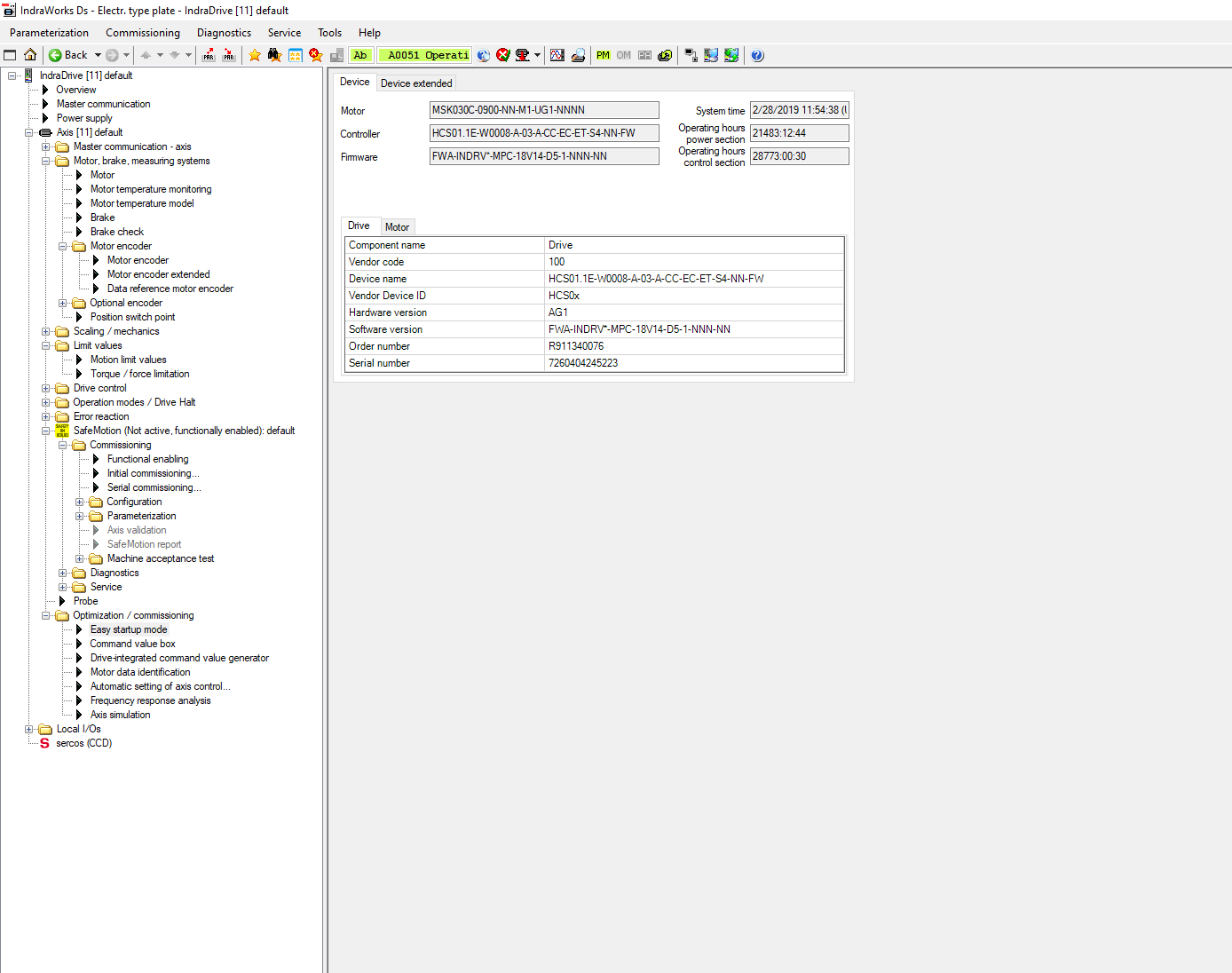Expand the Scaling / mechanics folder
Screen dimensions: 1232x973
coord(46,331)
